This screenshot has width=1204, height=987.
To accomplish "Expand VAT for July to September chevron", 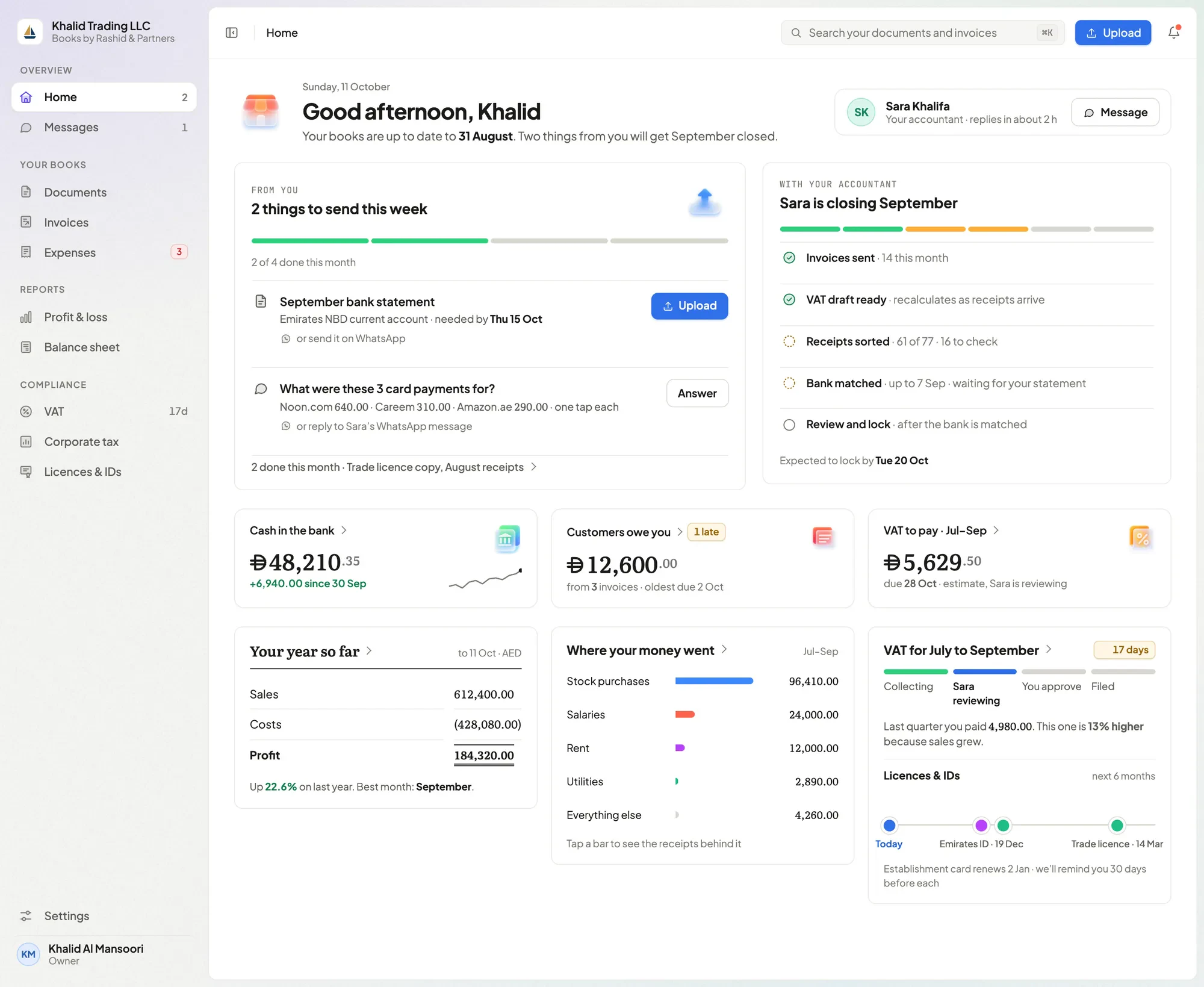I will click(1049, 649).
